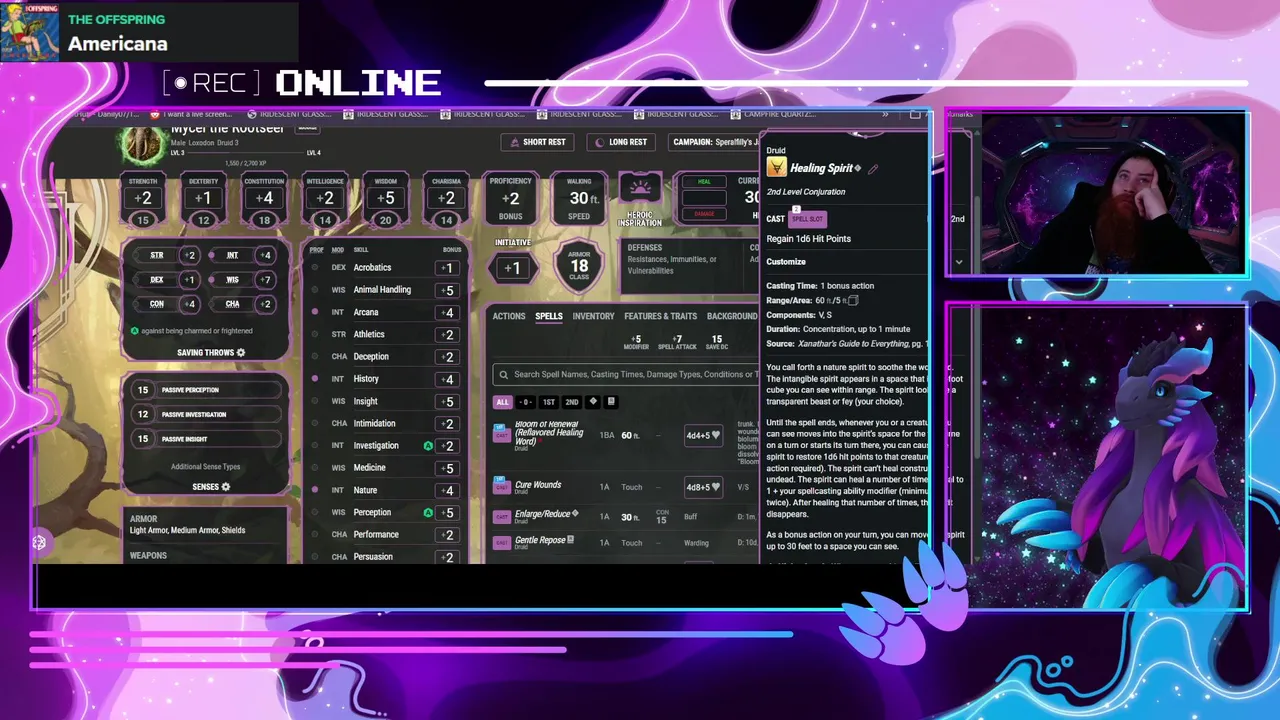Roll 4d8+5 healing for Cure Wounds
This screenshot has width=1280, height=720.
pos(703,487)
